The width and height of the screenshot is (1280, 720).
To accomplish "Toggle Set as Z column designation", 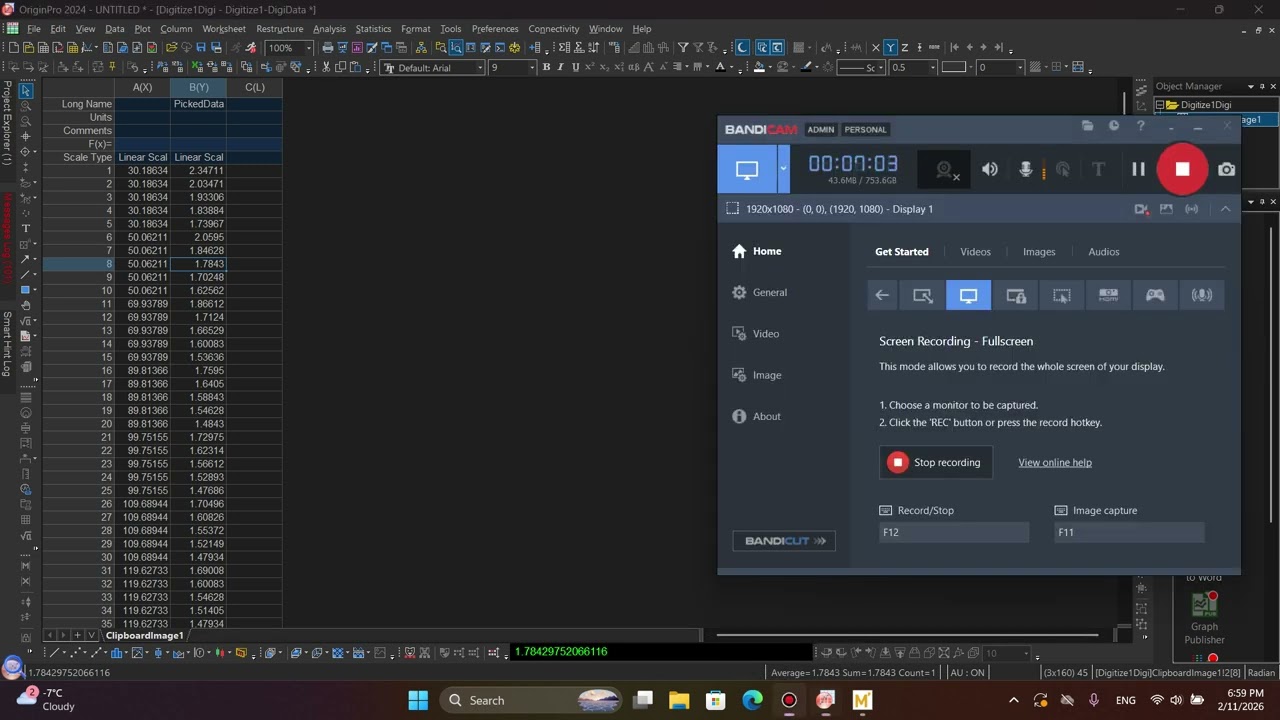I will [x=905, y=48].
